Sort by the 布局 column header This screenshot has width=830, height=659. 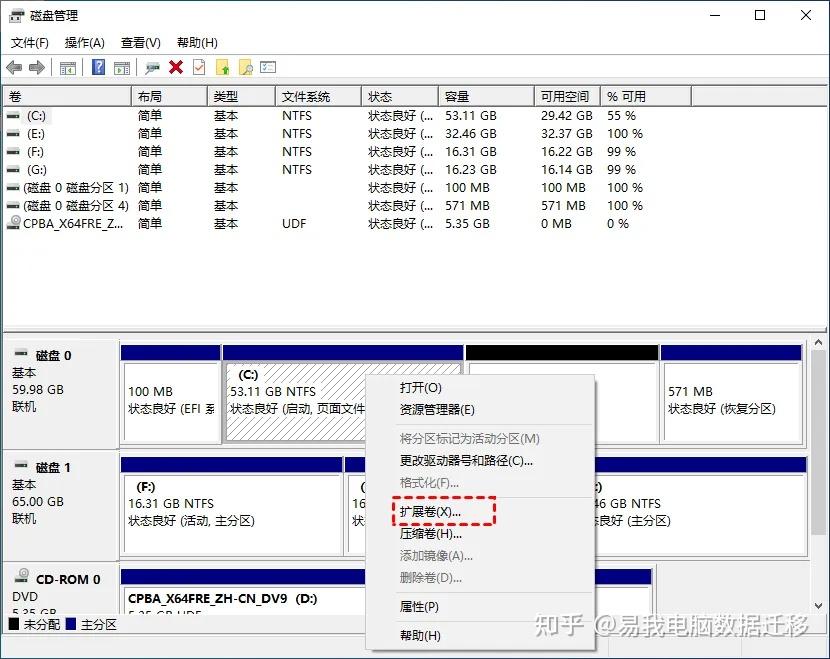pyautogui.click(x=169, y=96)
